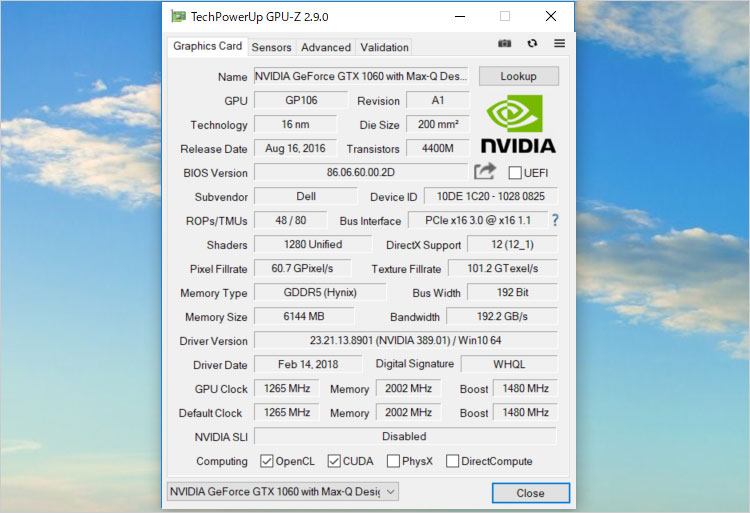Click the Digital Signature field WHQL
750x513 pixels.
pyautogui.click(x=509, y=364)
